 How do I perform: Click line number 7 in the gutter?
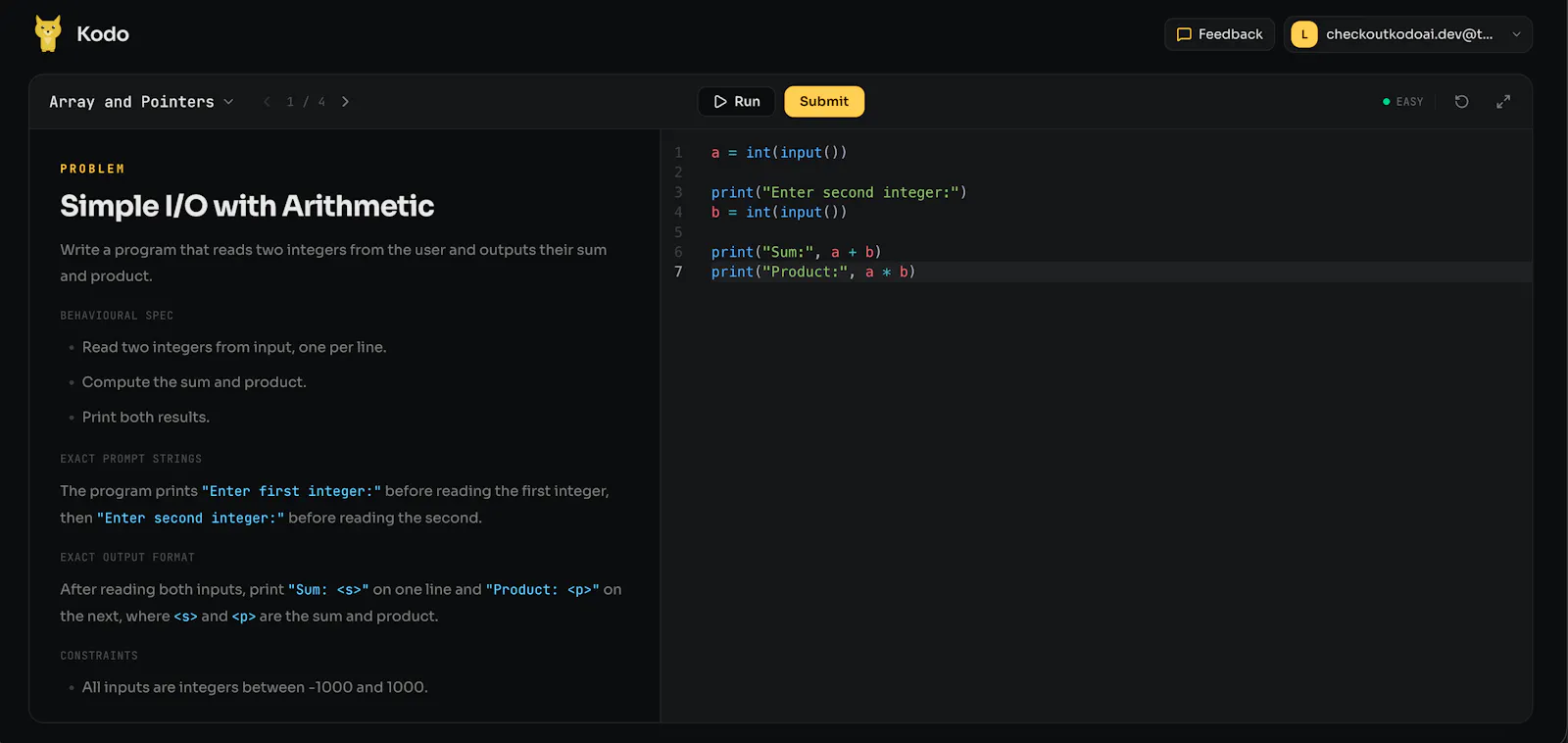pos(678,272)
